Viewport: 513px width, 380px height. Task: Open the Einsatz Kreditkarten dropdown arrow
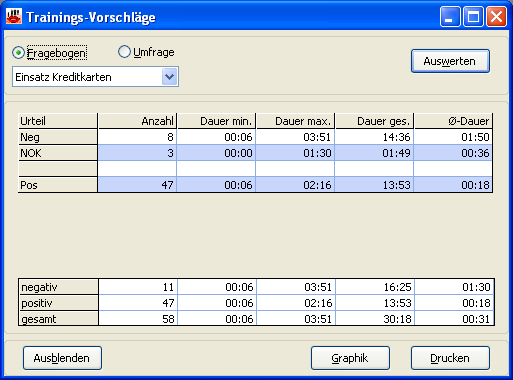(x=170, y=77)
